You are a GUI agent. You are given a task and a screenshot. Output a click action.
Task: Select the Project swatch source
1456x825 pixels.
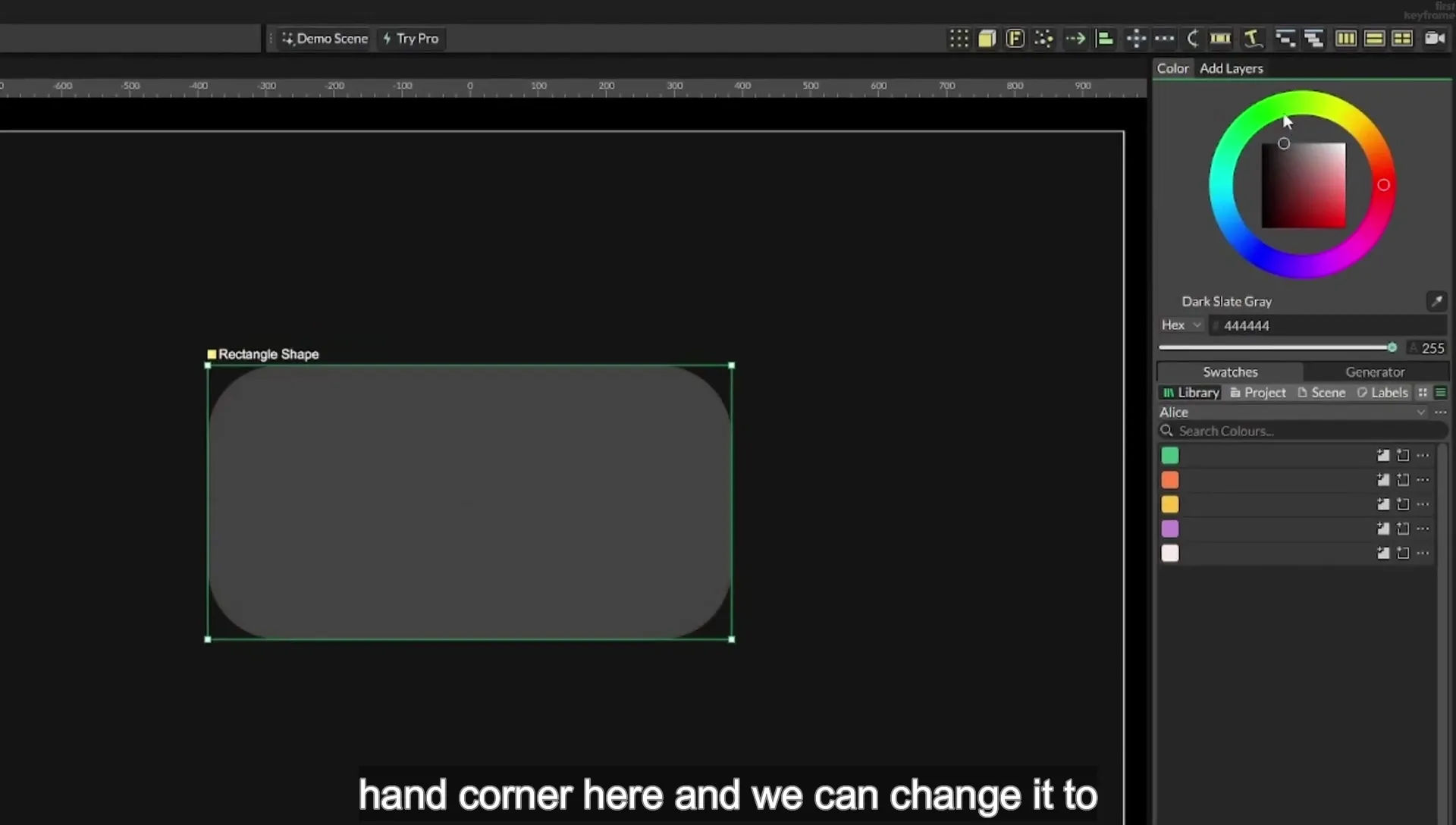(1258, 392)
